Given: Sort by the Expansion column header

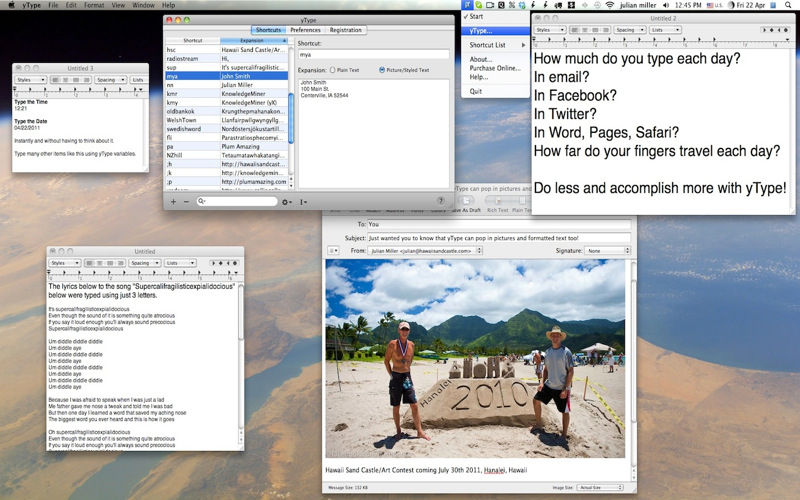Looking at the screenshot, I should click(x=254, y=40).
